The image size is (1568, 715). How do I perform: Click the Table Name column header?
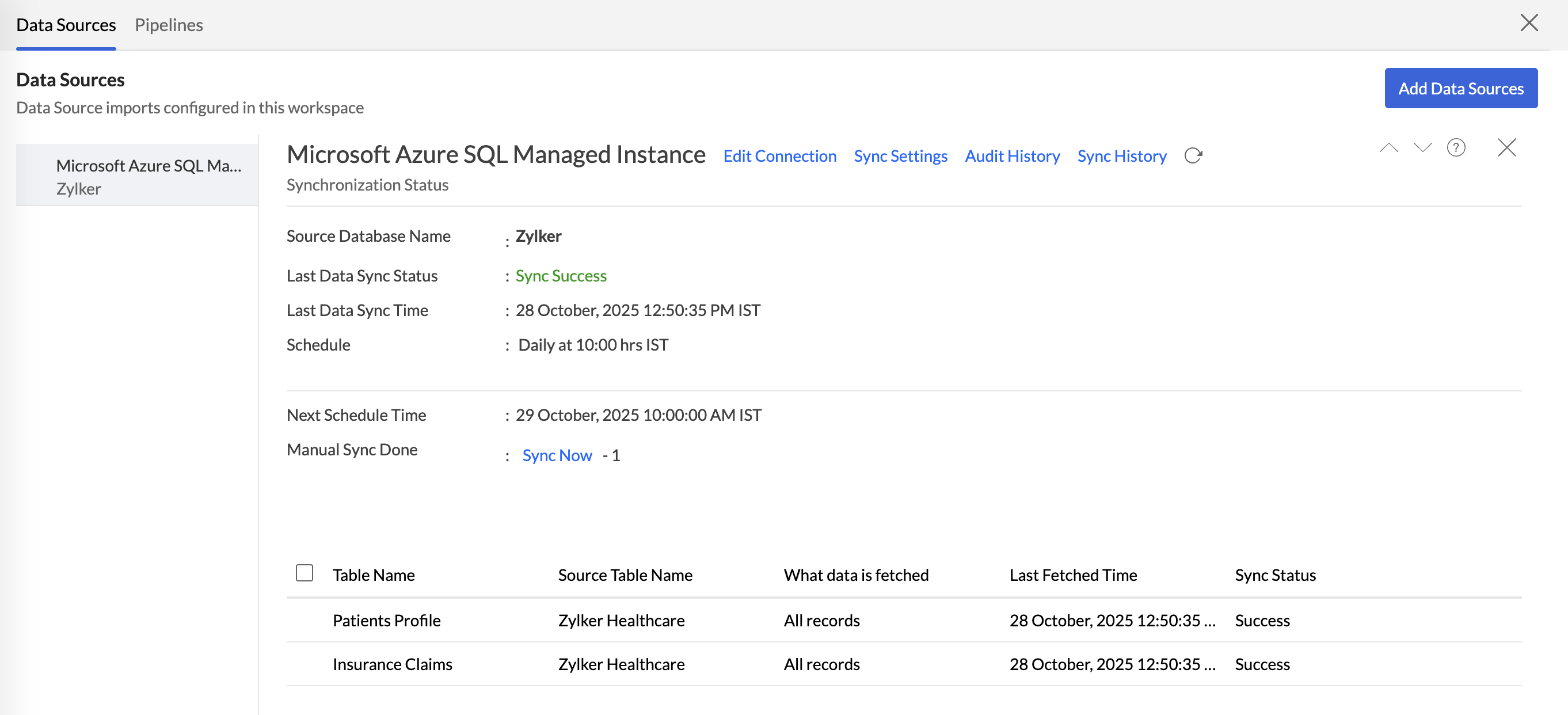[x=373, y=575]
